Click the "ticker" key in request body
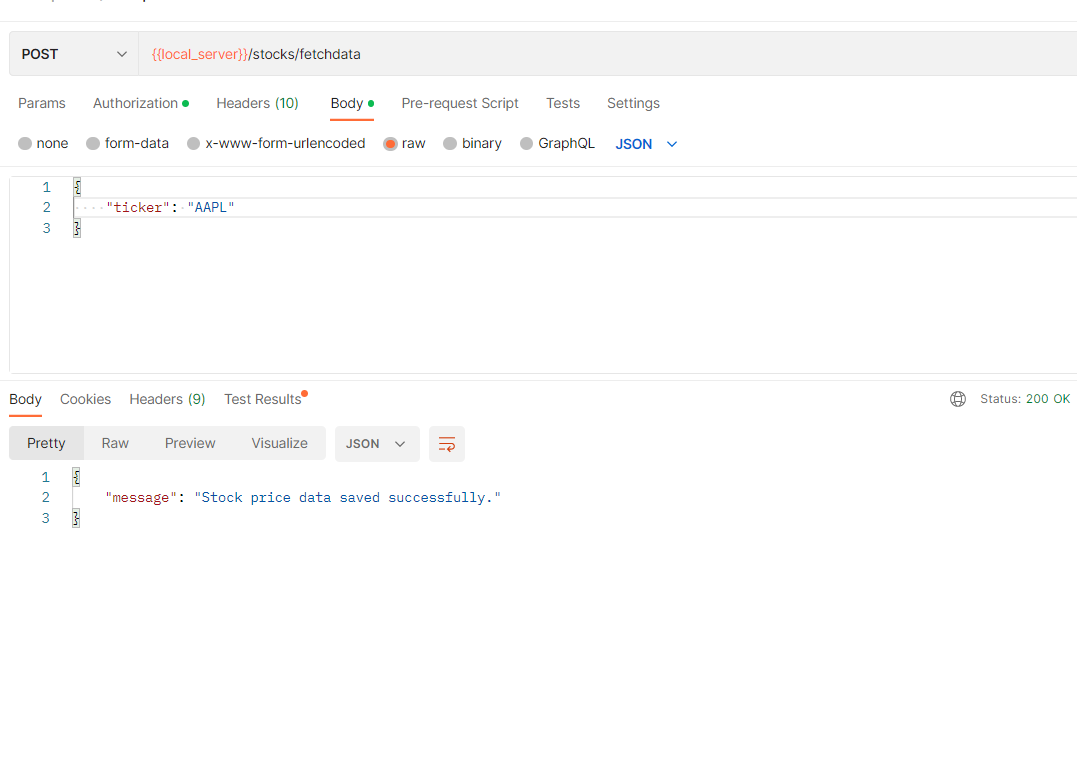Viewport: 1077px width, 778px height. pyautogui.click(x=138, y=207)
